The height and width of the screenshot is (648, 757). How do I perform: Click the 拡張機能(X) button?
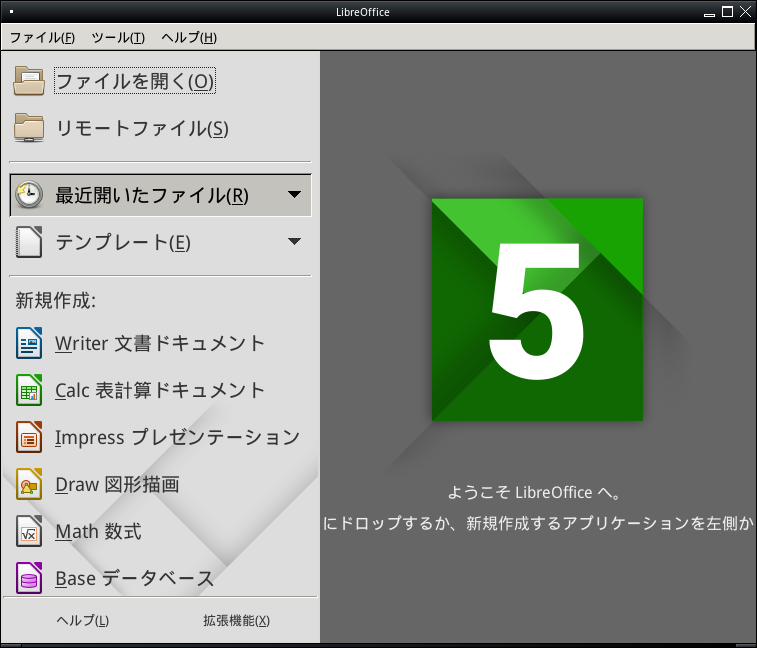tap(237, 620)
